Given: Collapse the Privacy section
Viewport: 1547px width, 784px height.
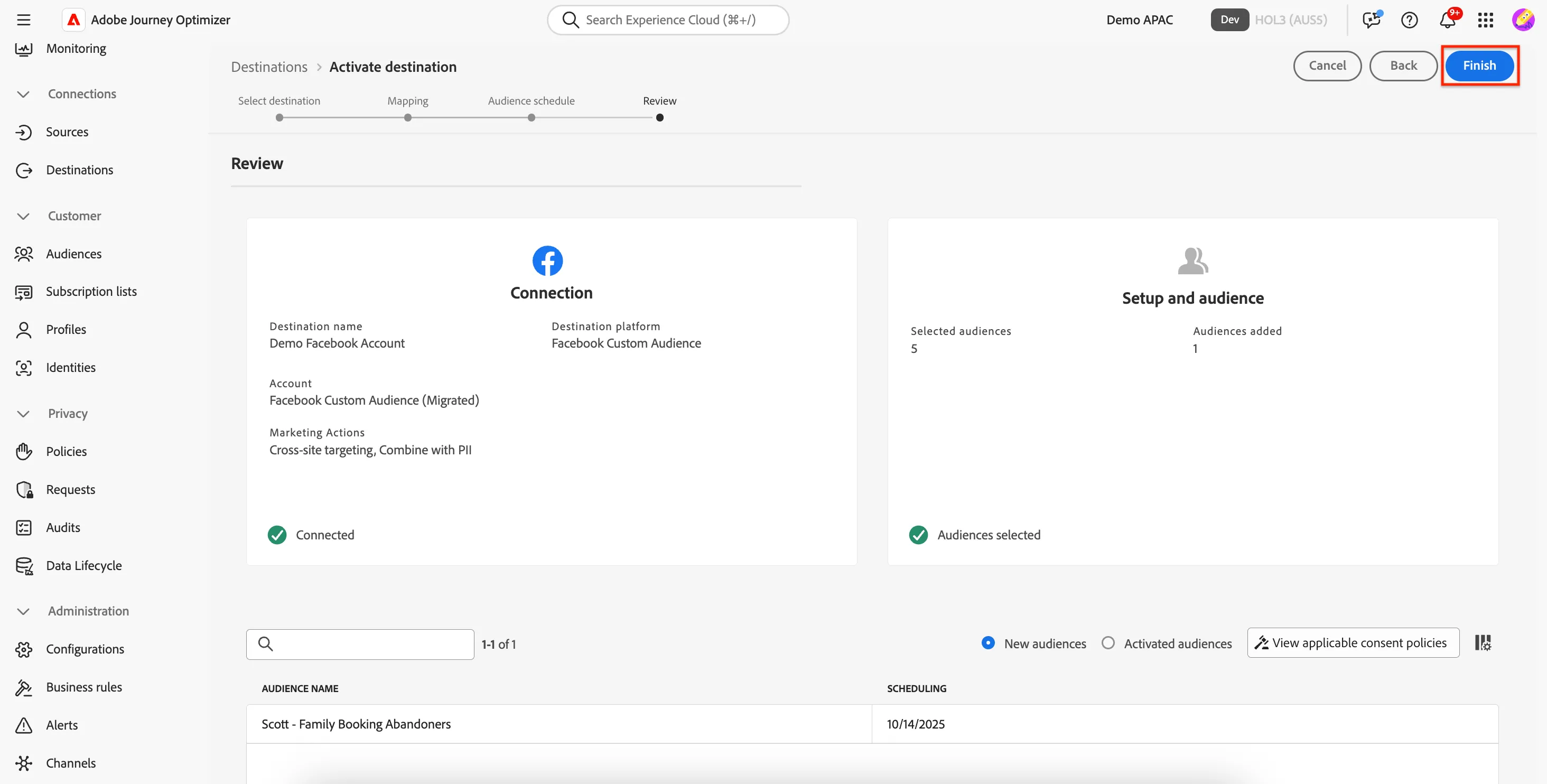Looking at the screenshot, I should click(23, 414).
